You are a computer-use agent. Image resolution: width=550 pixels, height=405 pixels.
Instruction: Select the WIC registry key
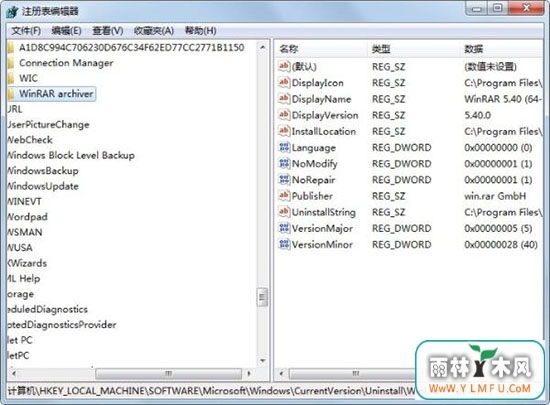tap(28, 78)
